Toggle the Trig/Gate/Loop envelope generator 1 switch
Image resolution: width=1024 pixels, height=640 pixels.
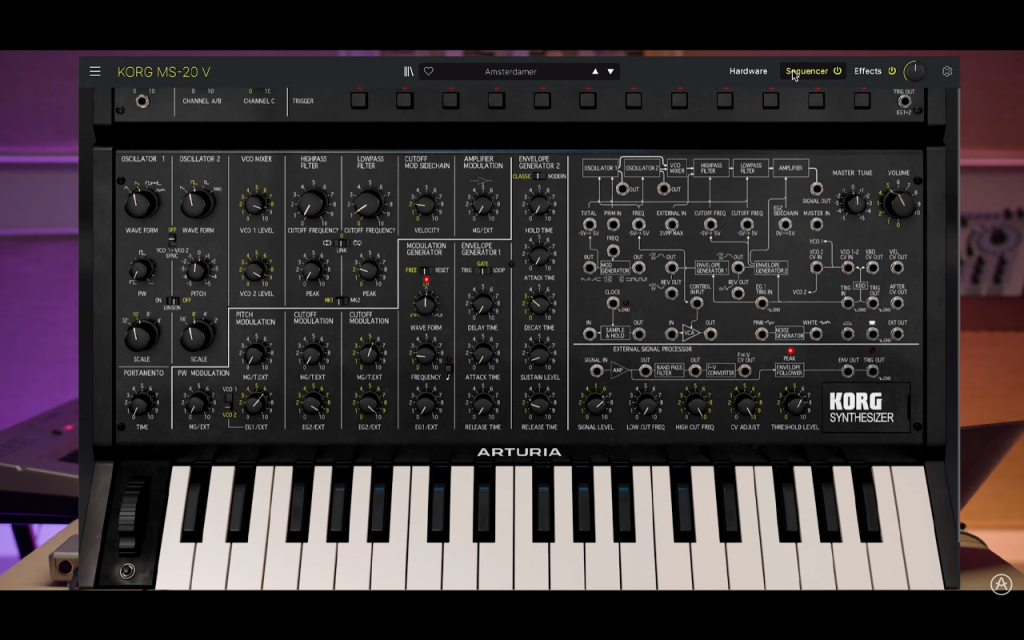[x=483, y=270]
